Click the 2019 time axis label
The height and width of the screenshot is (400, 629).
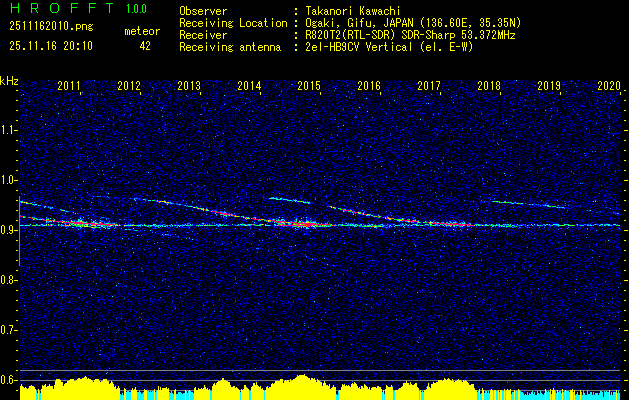pos(549,86)
